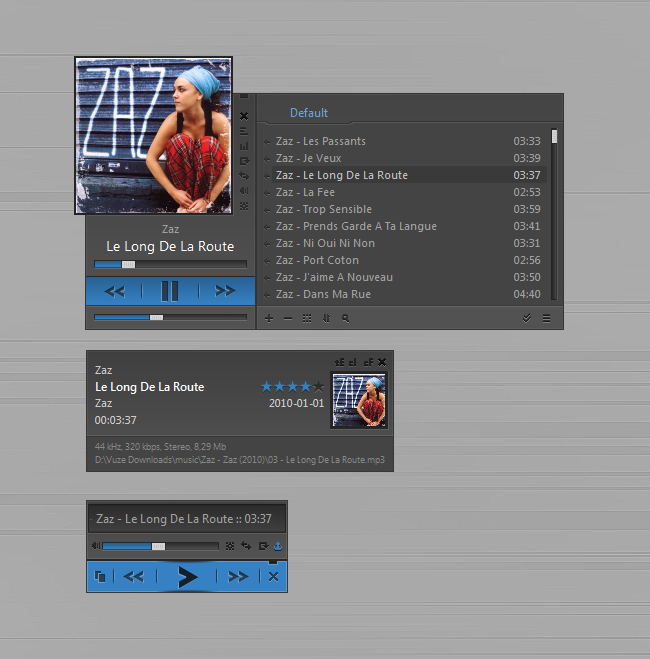Click the second icon in the track info popup header
This screenshot has width=650, height=659.
click(352, 362)
